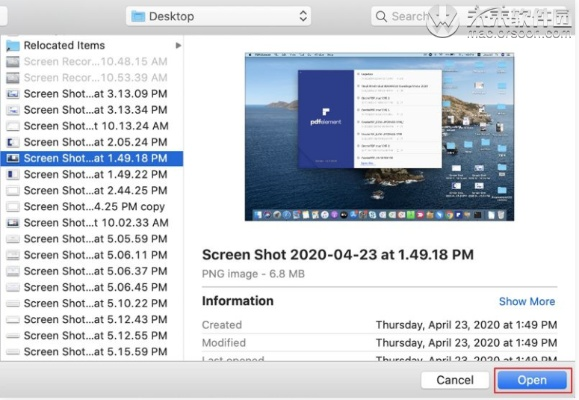Click the Relocated Items folder icon
This screenshot has height=400, width=579.
coord(13,45)
